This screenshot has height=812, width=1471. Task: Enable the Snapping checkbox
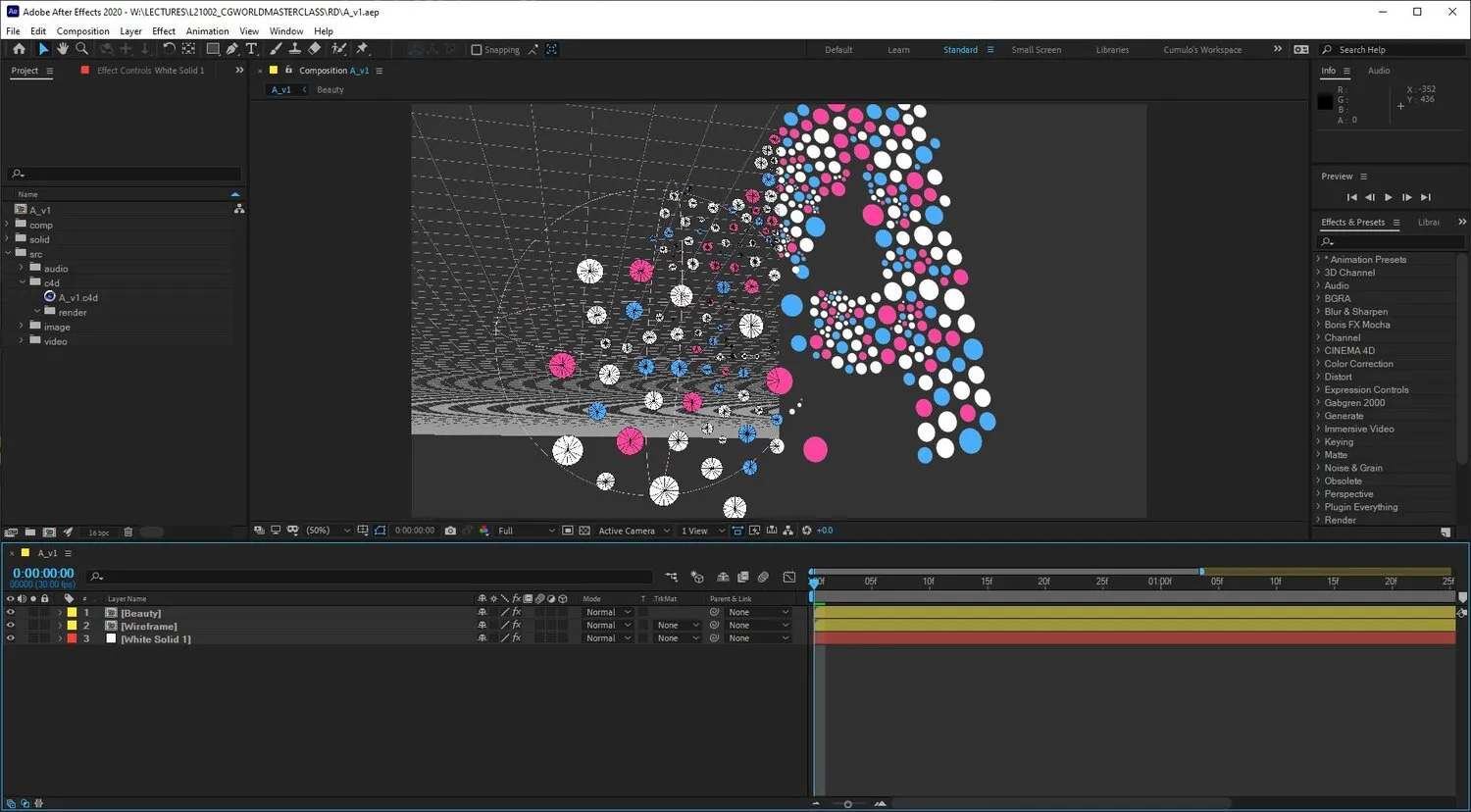[477, 50]
